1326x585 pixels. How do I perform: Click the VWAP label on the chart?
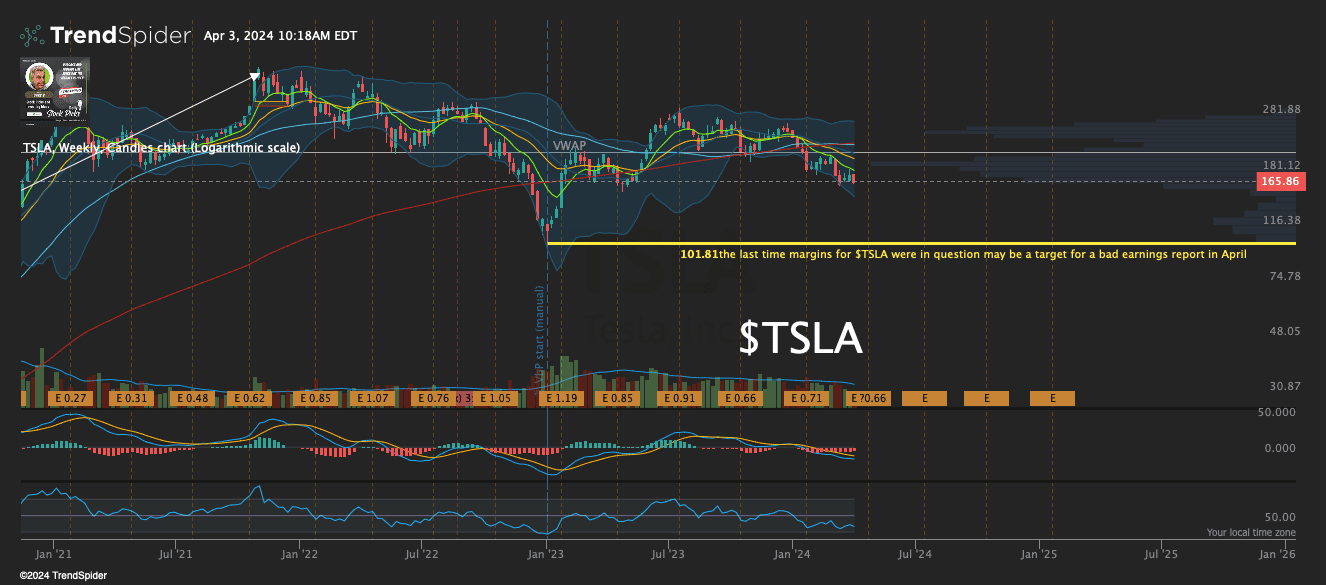coord(568,146)
